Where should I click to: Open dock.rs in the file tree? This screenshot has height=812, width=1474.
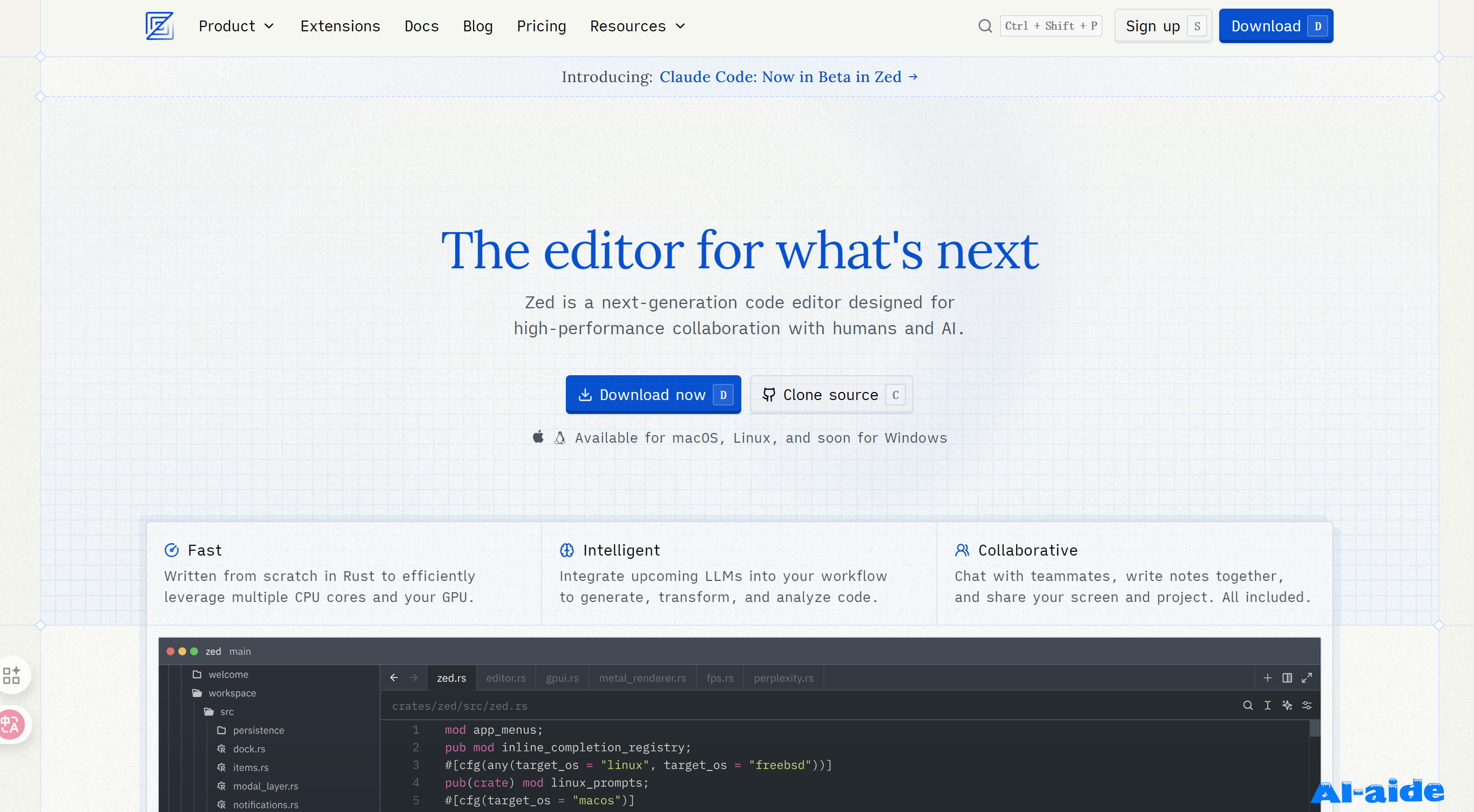(x=249, y=749)
